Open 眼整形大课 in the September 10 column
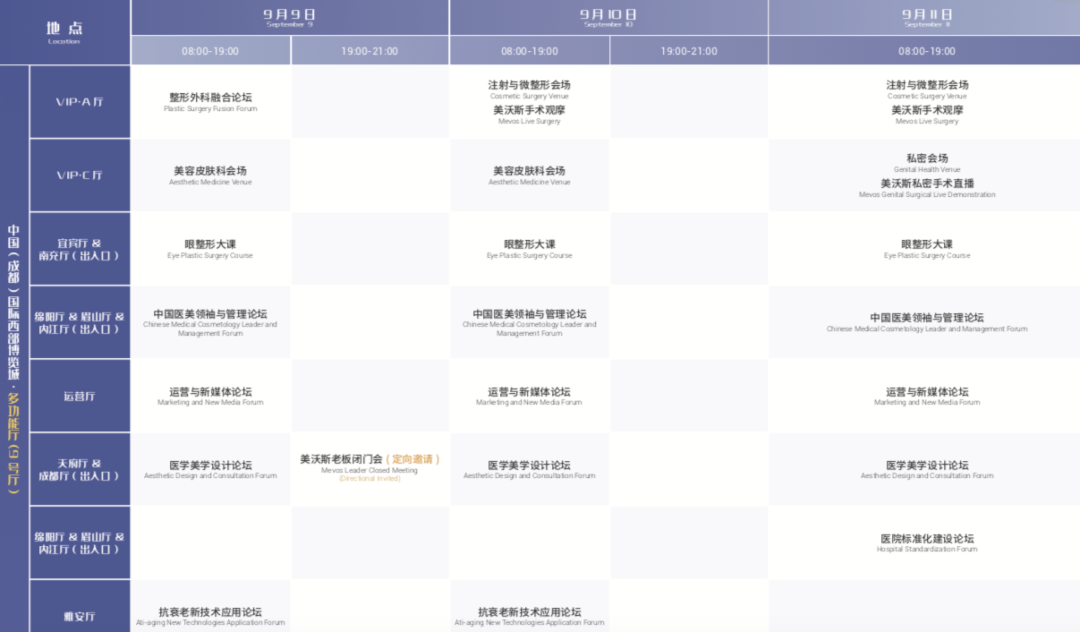 pos(530,249)
